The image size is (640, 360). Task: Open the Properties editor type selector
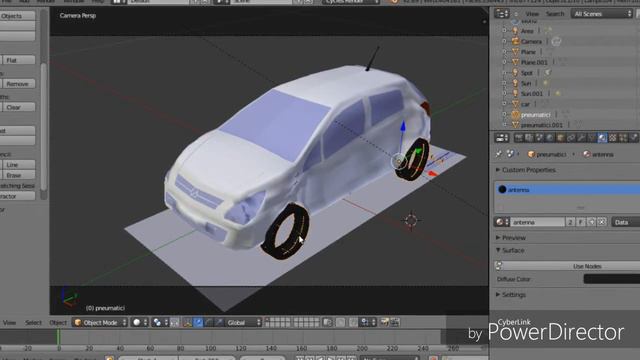click(x=502, y=138)
